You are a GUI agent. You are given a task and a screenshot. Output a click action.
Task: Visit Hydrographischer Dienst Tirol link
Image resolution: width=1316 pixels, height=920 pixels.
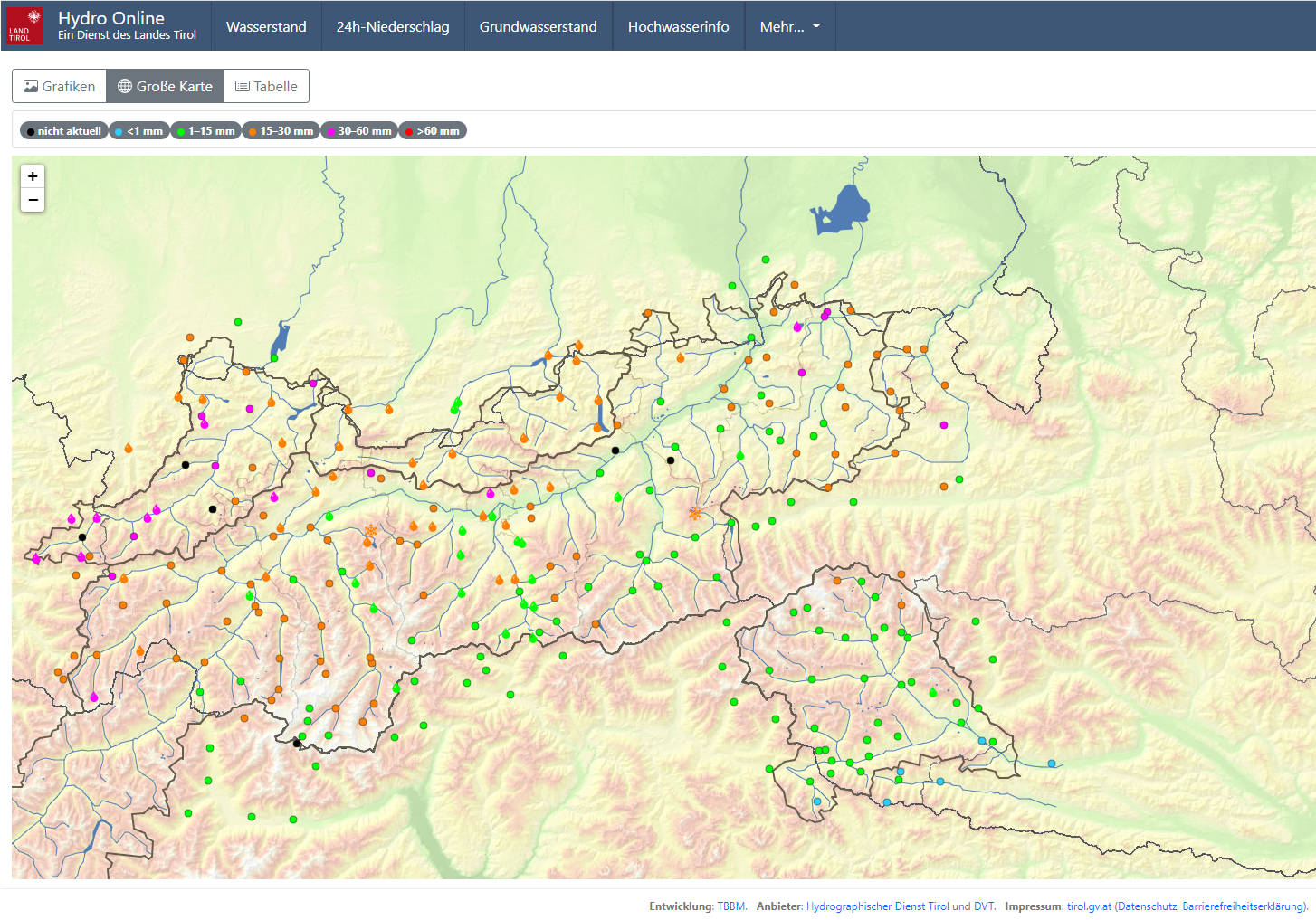coord(878,906)
